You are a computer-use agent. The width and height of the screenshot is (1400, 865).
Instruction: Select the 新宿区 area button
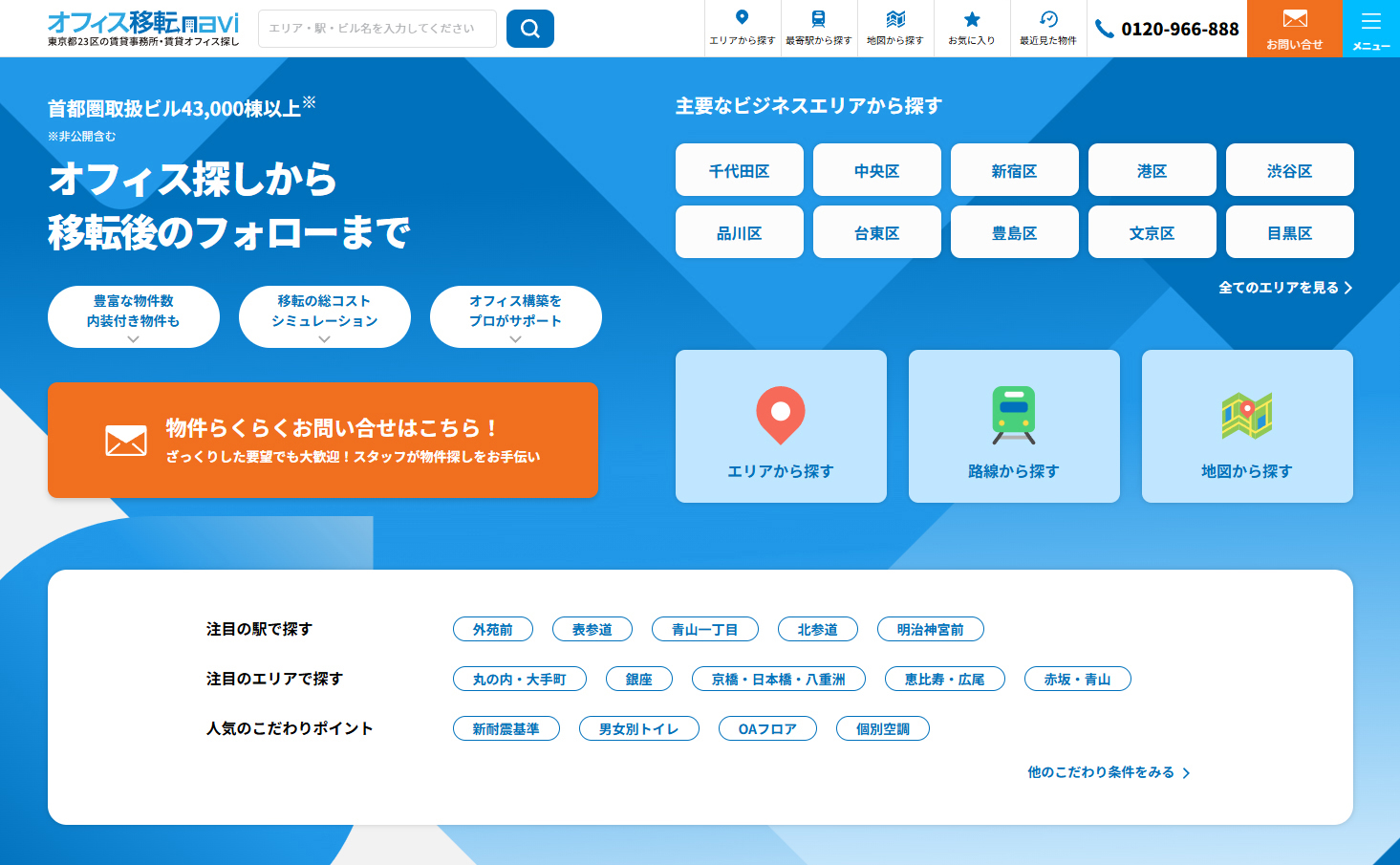[x=1015, y=170]
